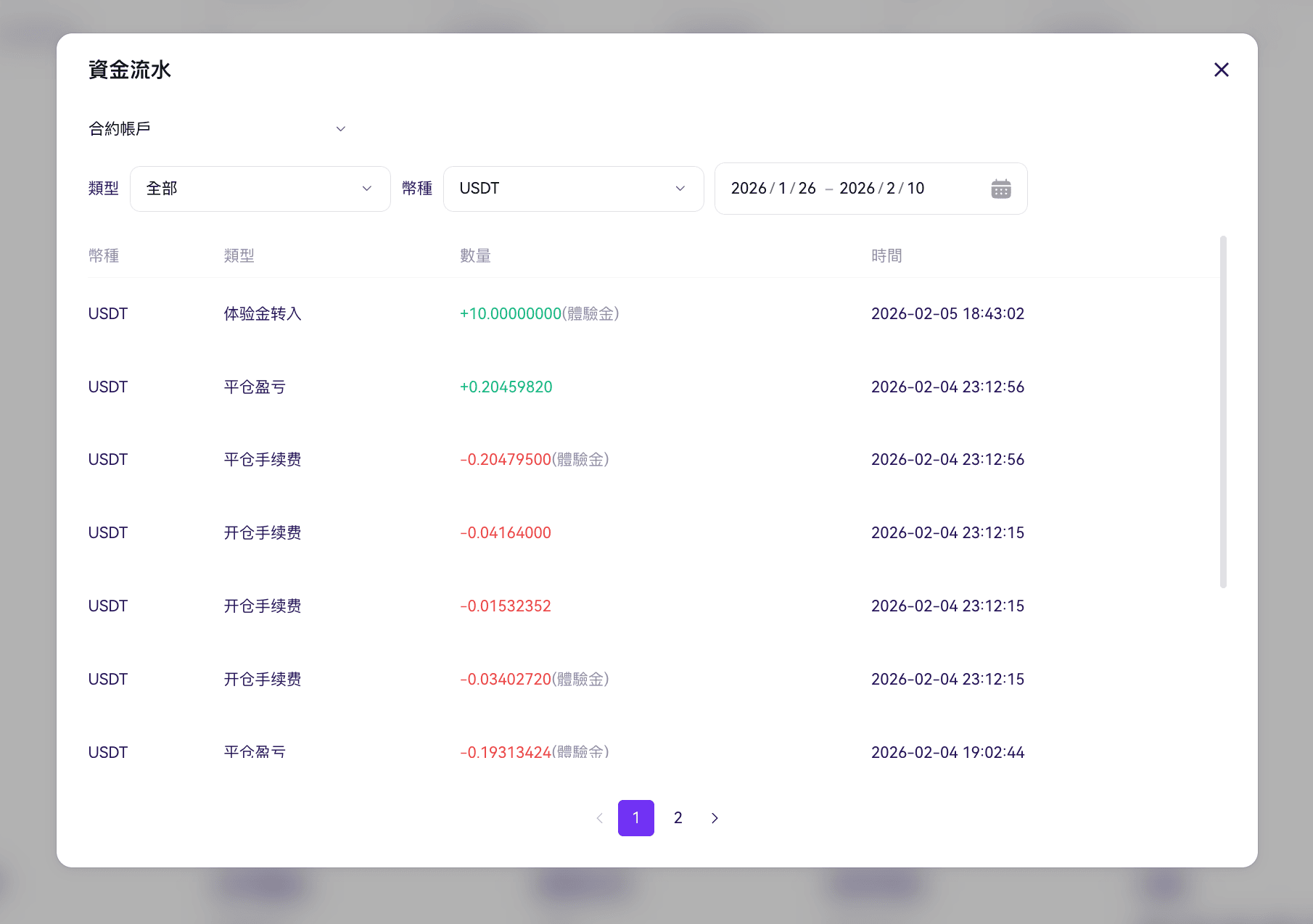Viewport: 1313px width, 924px height.
Task: Go to previous page arrow
Action: [x=600, y=818]
